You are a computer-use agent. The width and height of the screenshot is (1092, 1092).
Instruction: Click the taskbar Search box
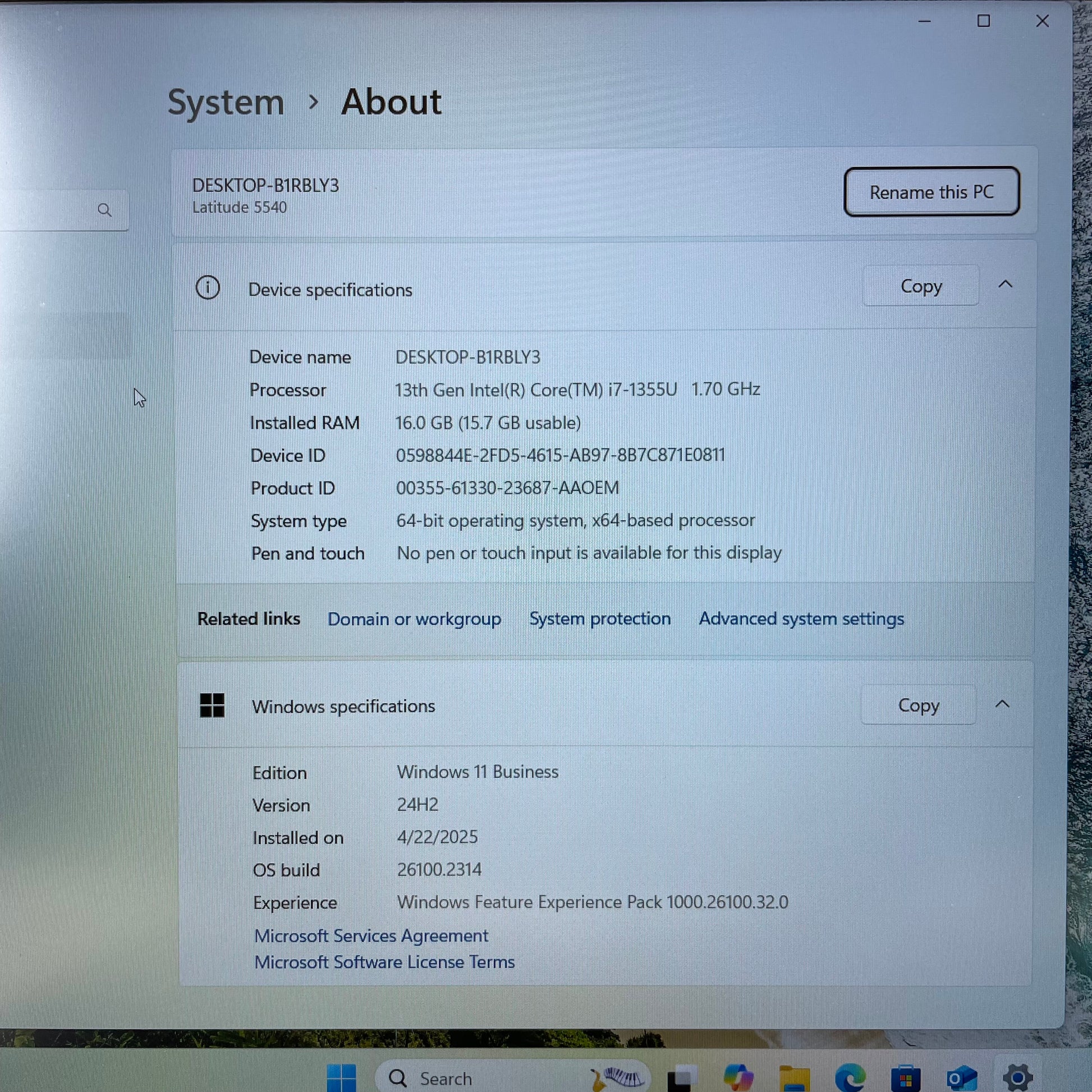click(513, 1077)
